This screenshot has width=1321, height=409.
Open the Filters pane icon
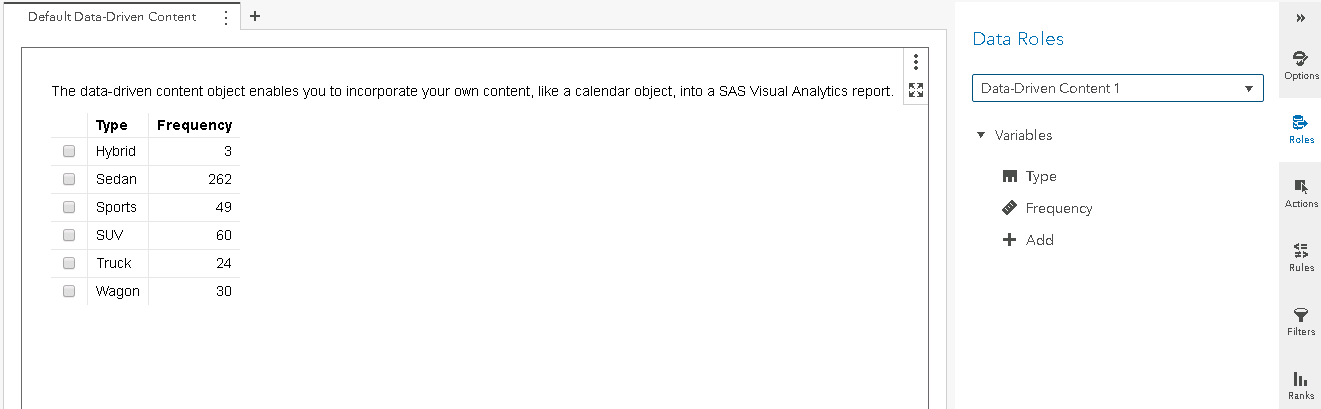(1300, 321)
